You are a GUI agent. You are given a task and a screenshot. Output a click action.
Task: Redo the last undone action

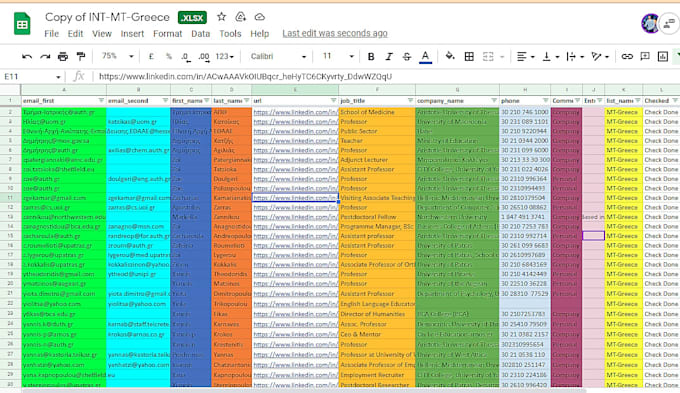[45, 56]
